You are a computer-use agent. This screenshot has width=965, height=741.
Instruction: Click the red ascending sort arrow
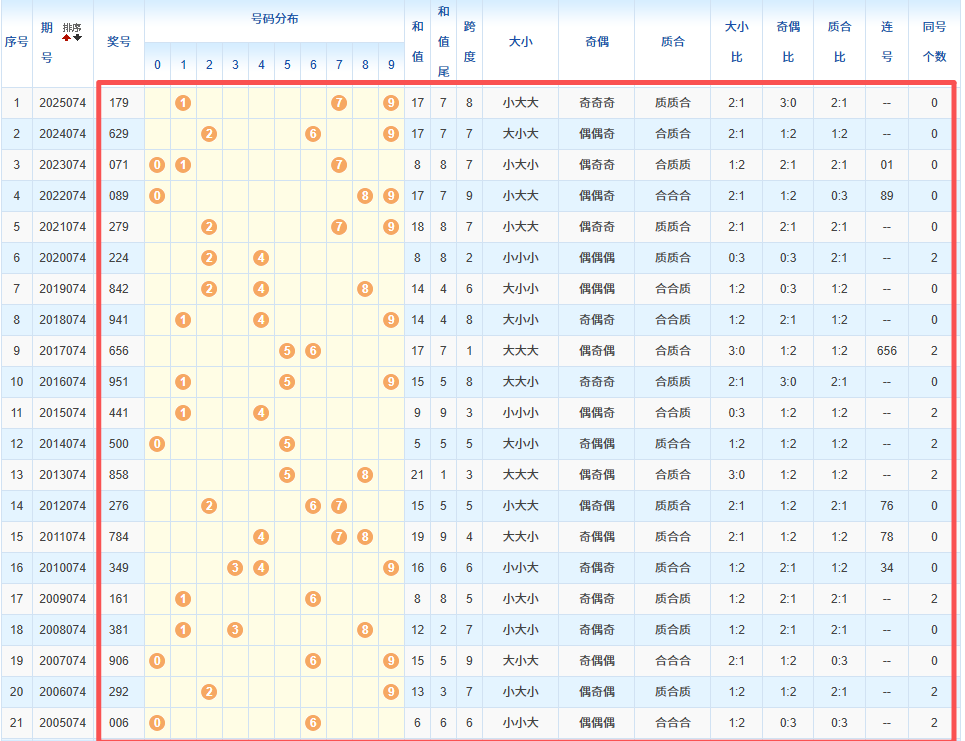pyautogui.click(x=67, y=38)
